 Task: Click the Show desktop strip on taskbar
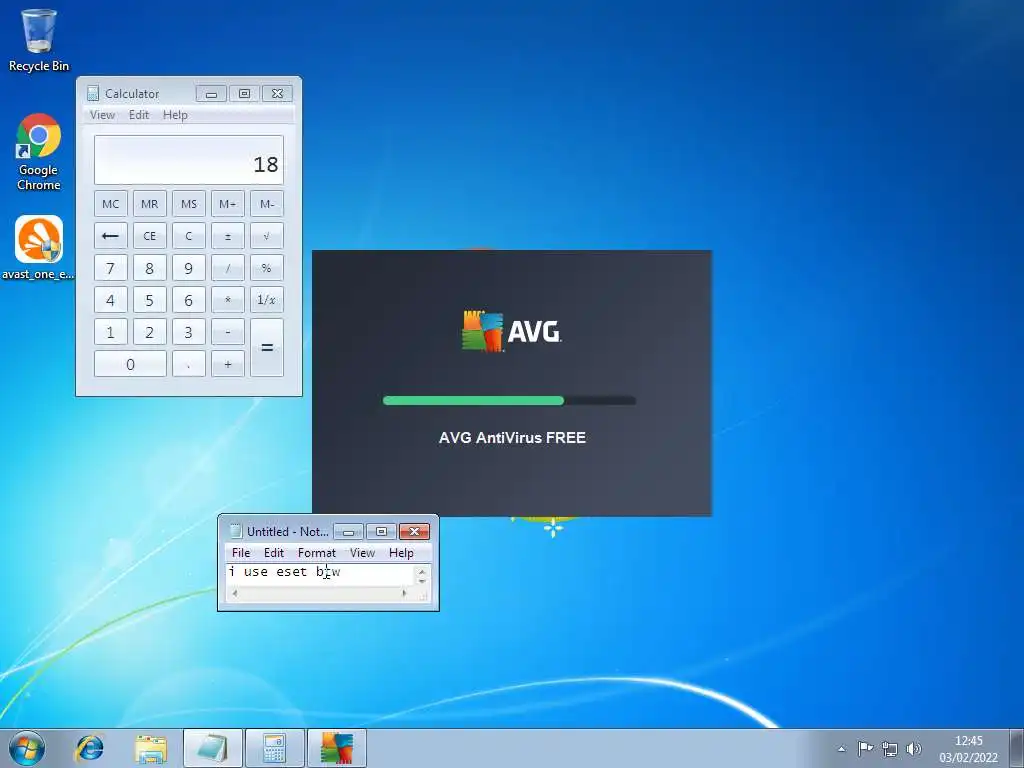coord(1017,748)
